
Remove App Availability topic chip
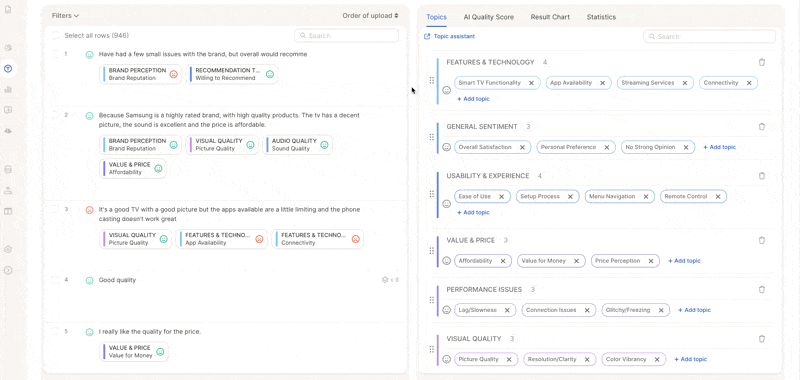(602, 83)
